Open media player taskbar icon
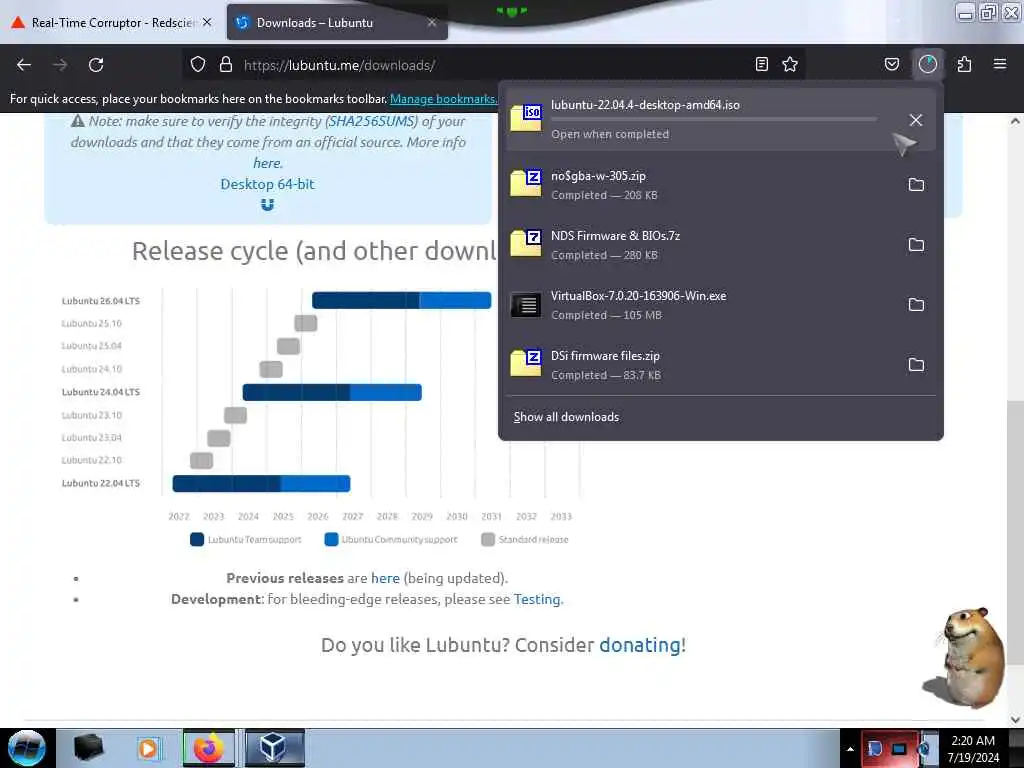The height and width of the screenshot is (768, 1024). [x=148, y=748]
